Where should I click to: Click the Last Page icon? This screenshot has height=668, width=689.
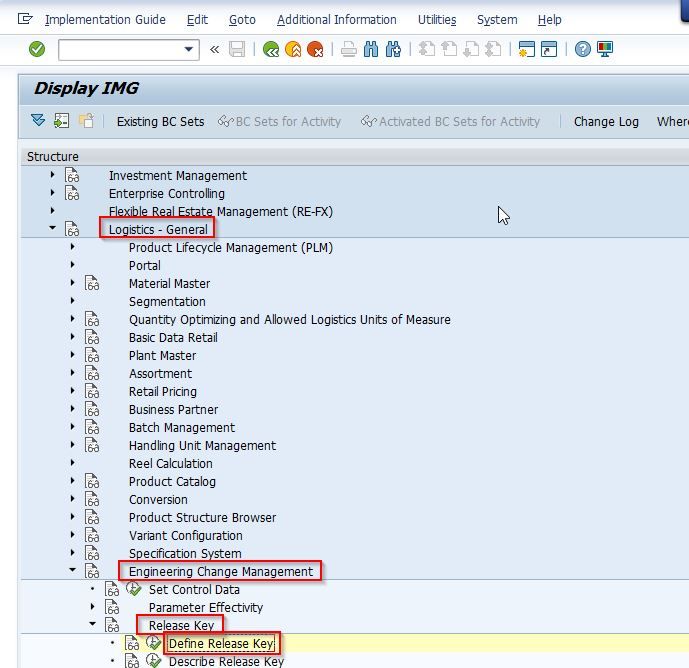(x=493, y=49)
